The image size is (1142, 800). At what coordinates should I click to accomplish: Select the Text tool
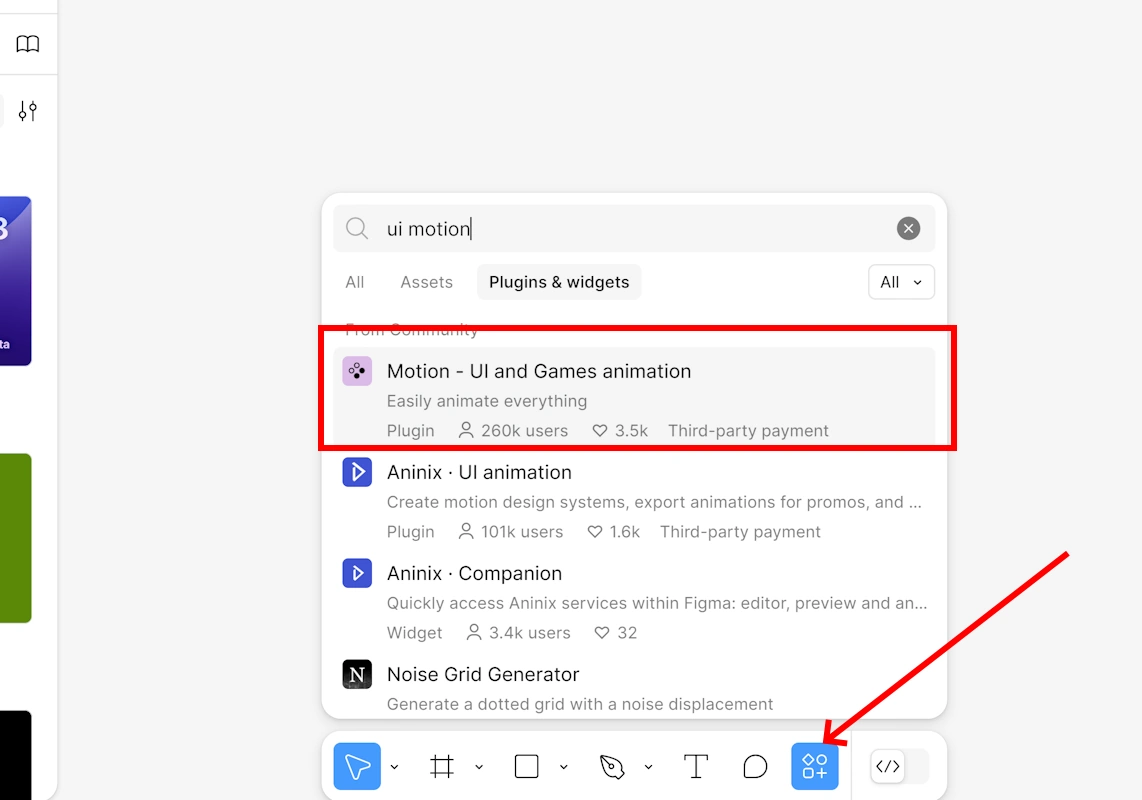point(696,766)
